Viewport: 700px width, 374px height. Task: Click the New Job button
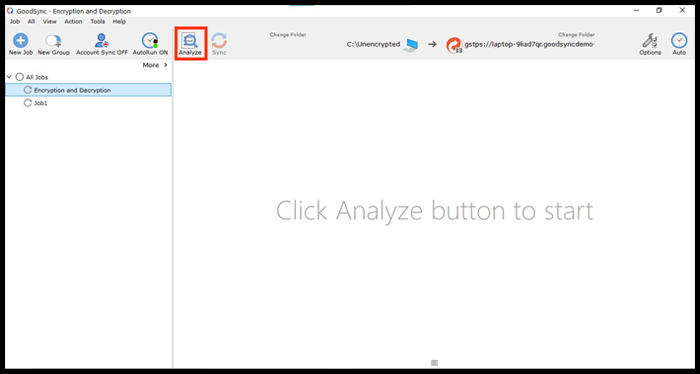(21, 44)
